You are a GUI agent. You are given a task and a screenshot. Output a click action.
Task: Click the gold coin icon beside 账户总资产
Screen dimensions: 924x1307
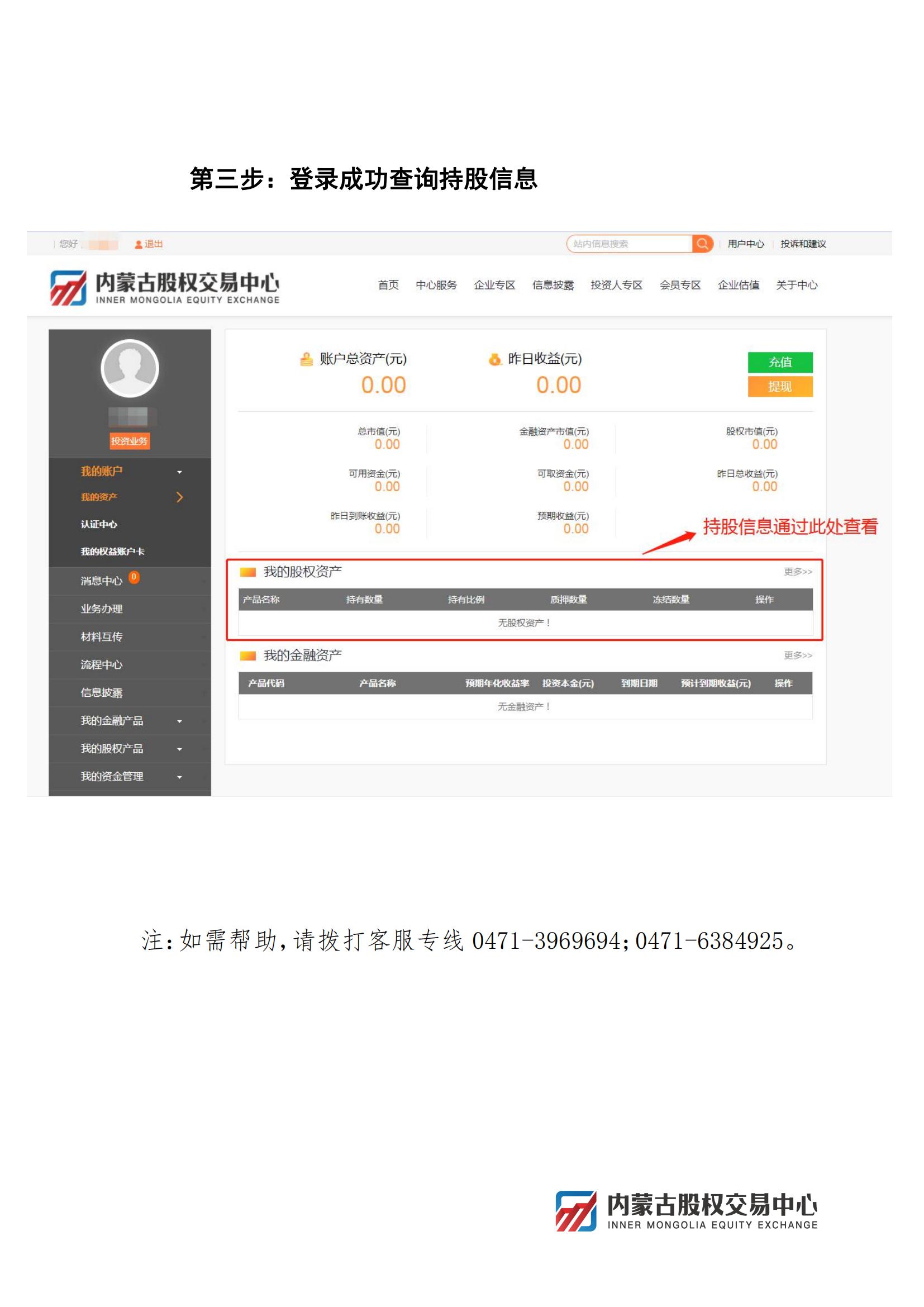[306, 359]
